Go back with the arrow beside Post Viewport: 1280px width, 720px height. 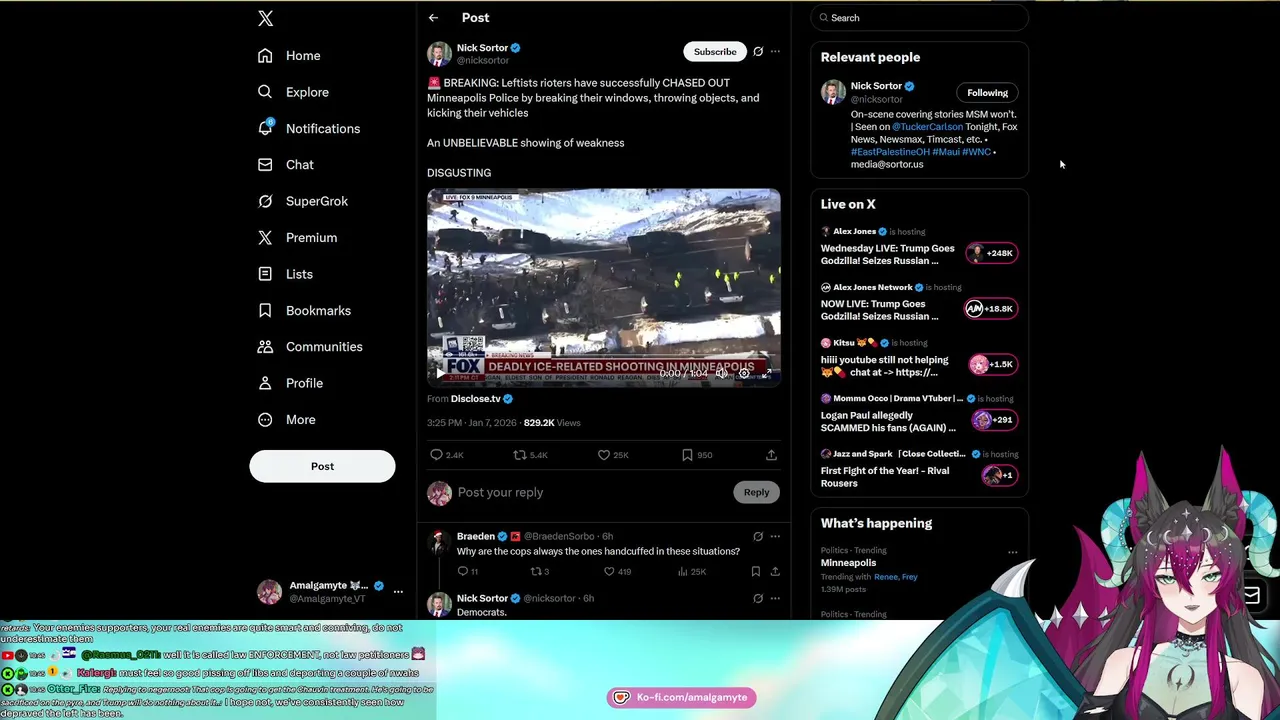pos(433,18)
